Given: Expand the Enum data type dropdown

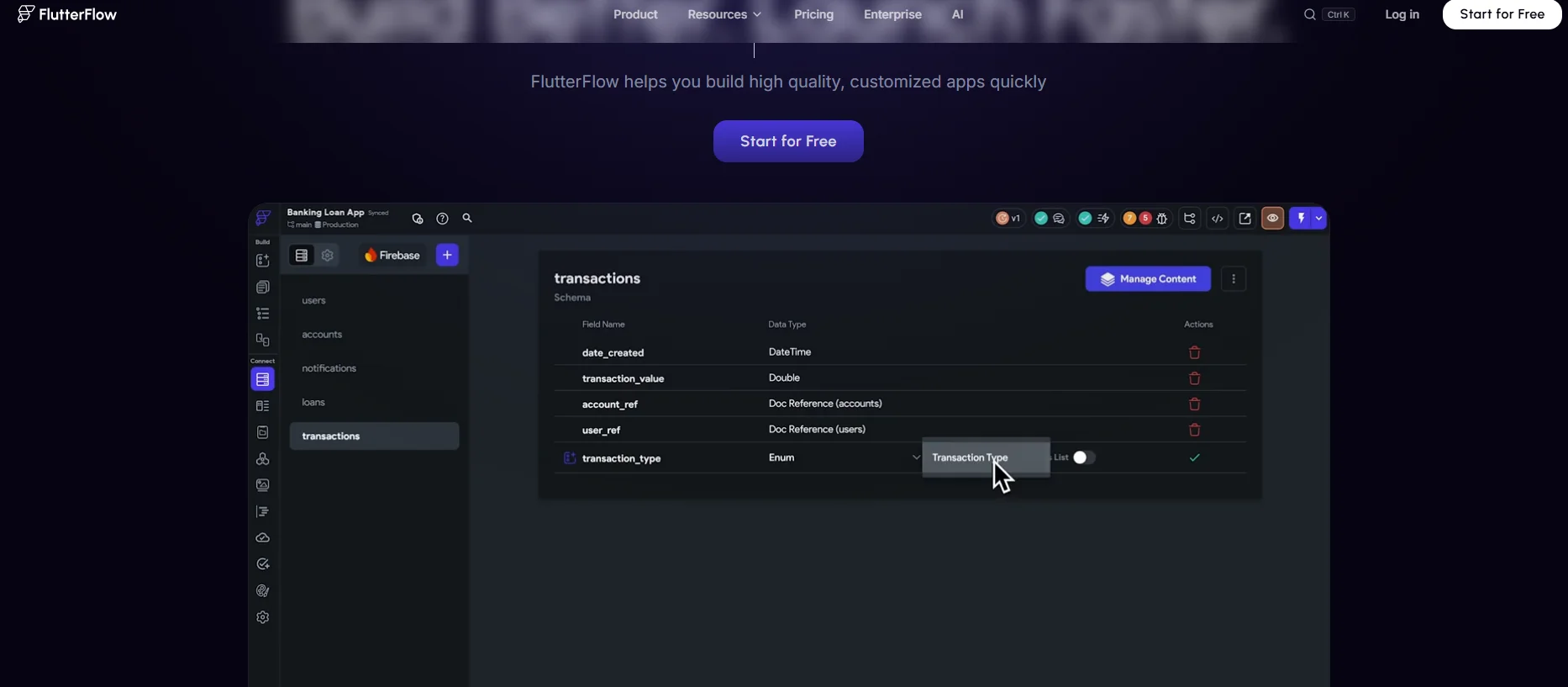Looking at the screenshot, I should pyautogui.click(x=844, y=457).
